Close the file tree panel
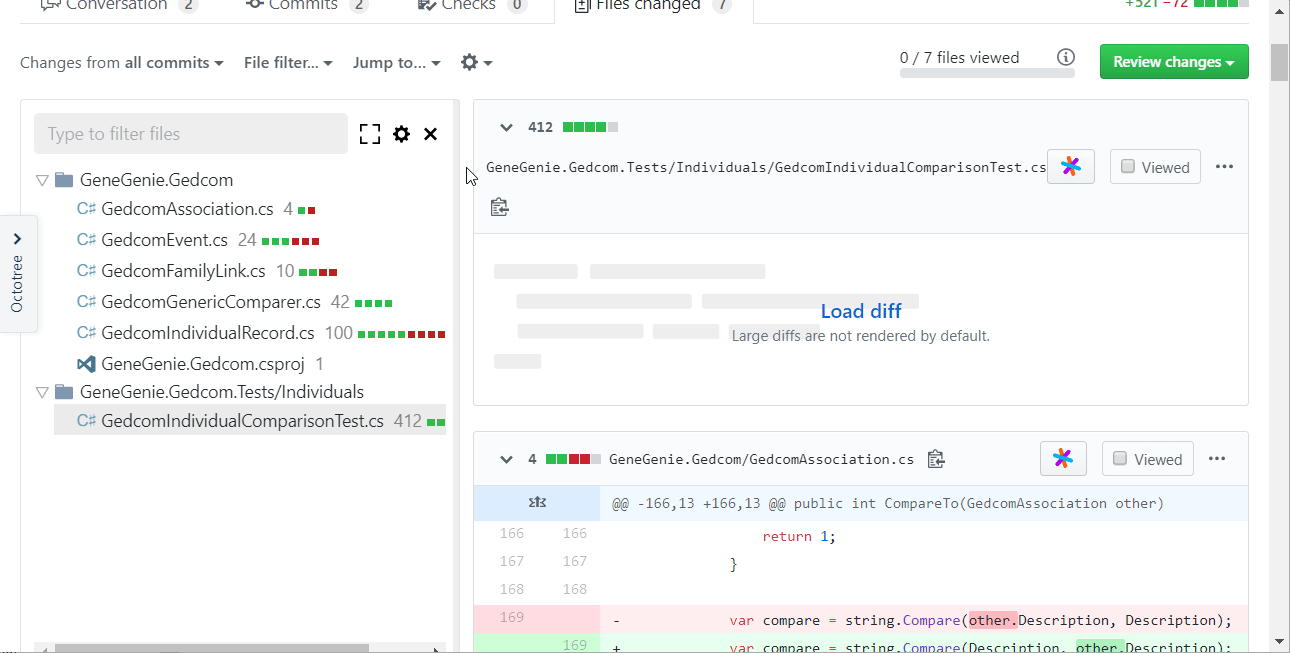 point(431,134)
